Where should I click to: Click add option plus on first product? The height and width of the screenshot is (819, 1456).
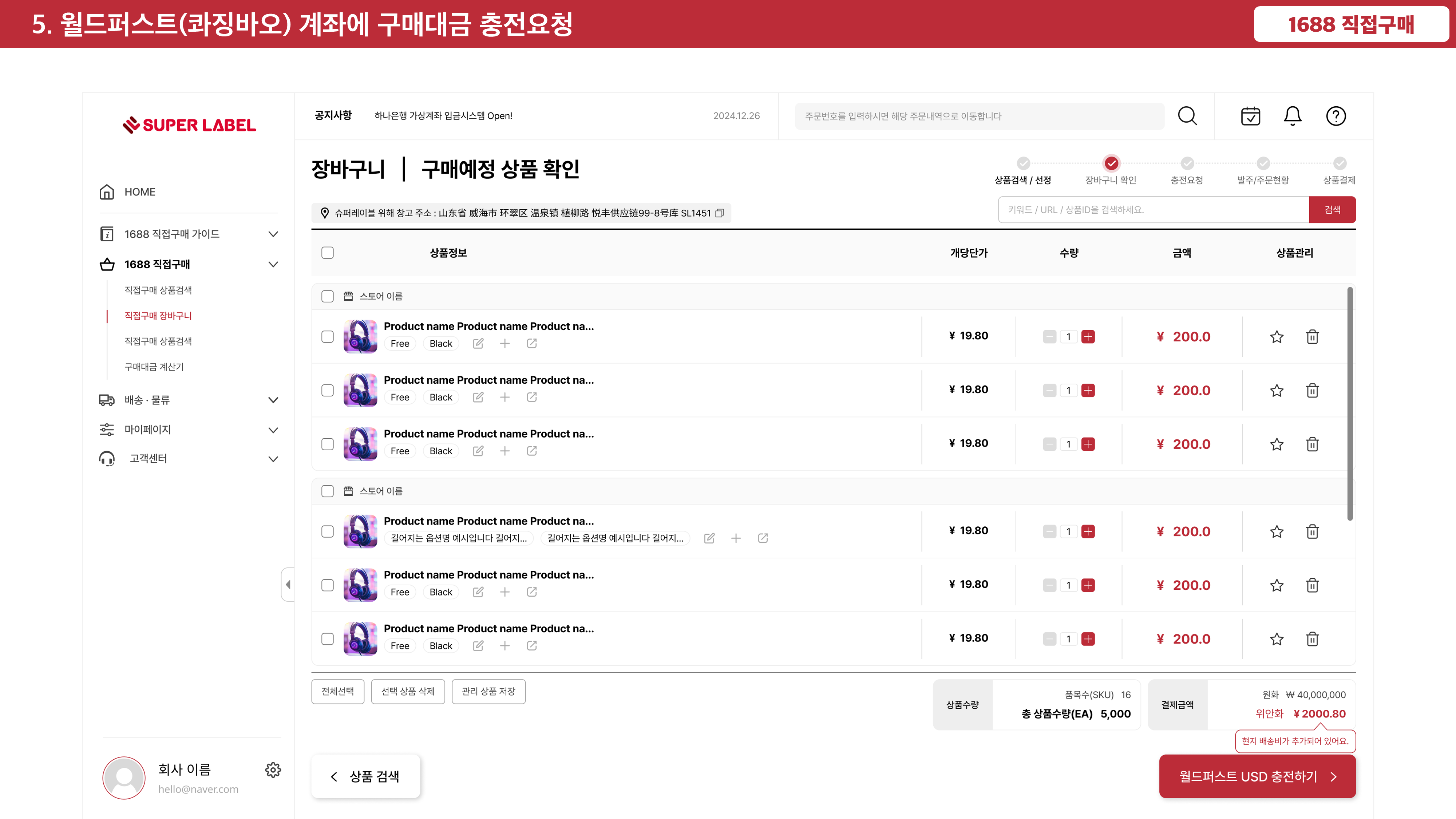click(505, 344)
